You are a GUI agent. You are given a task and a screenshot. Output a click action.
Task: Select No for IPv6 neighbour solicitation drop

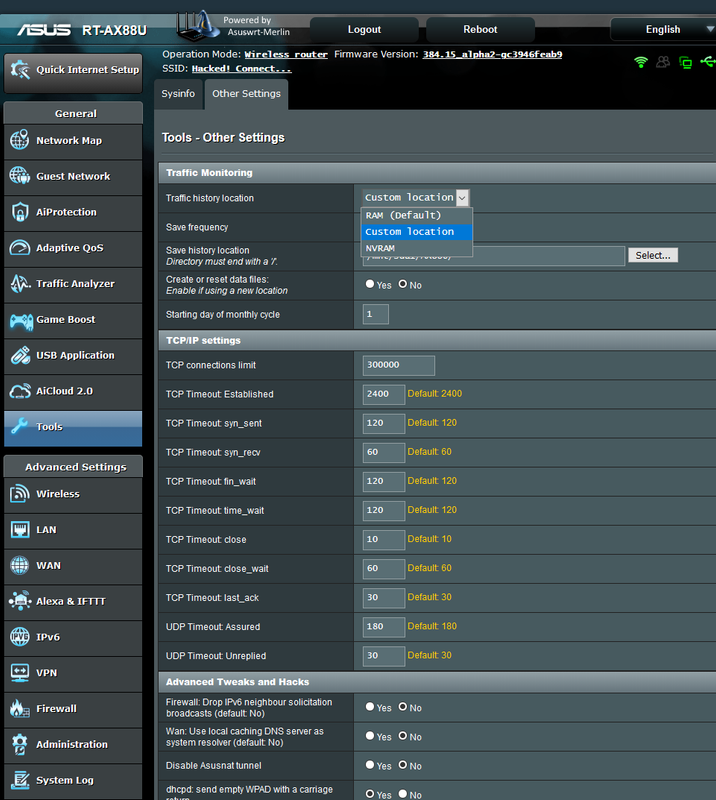click(403, 707)
